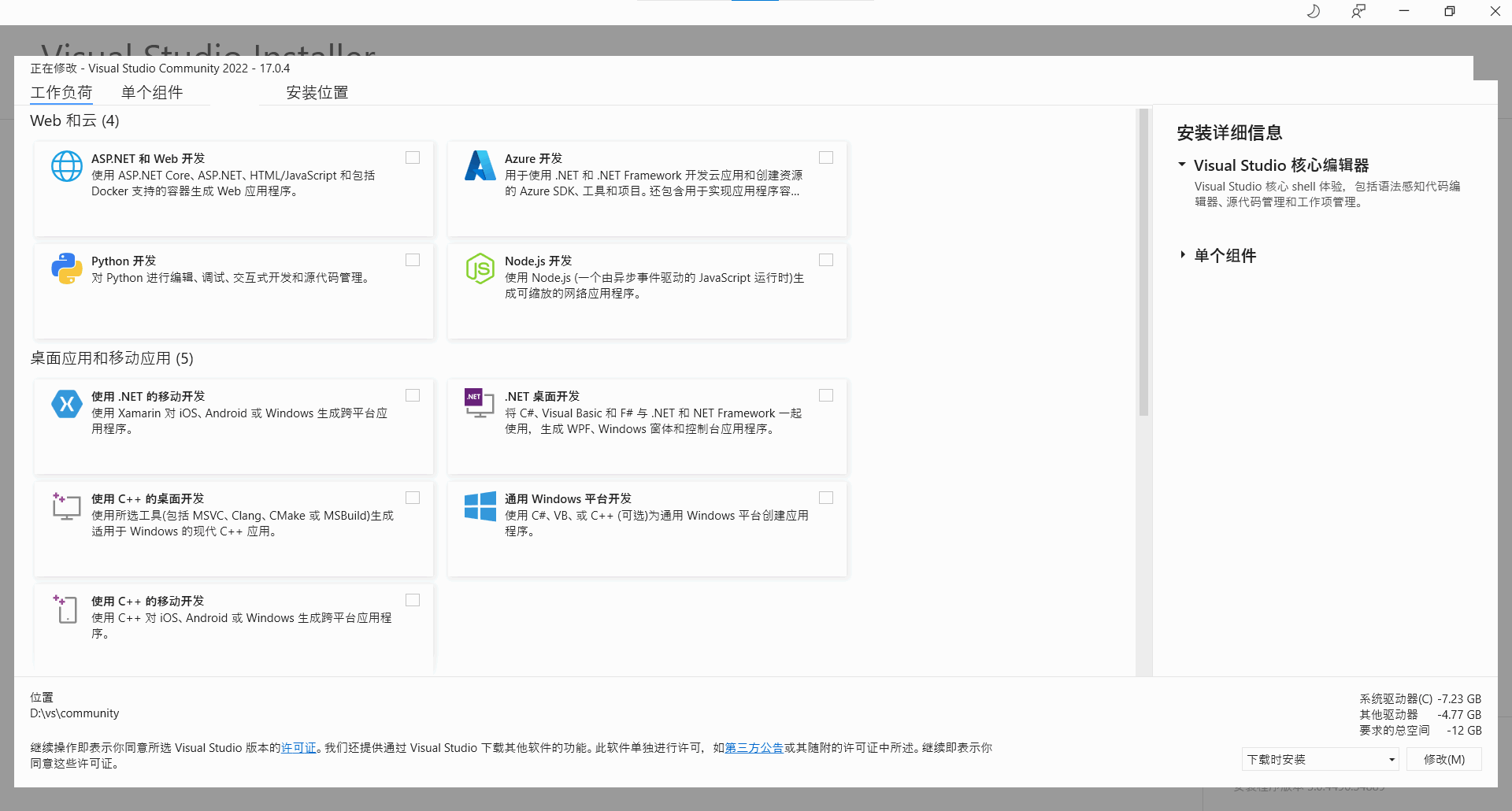Click the 安装详细信息 heading
Viewport: 1512px width, 811px height.
1229,133
